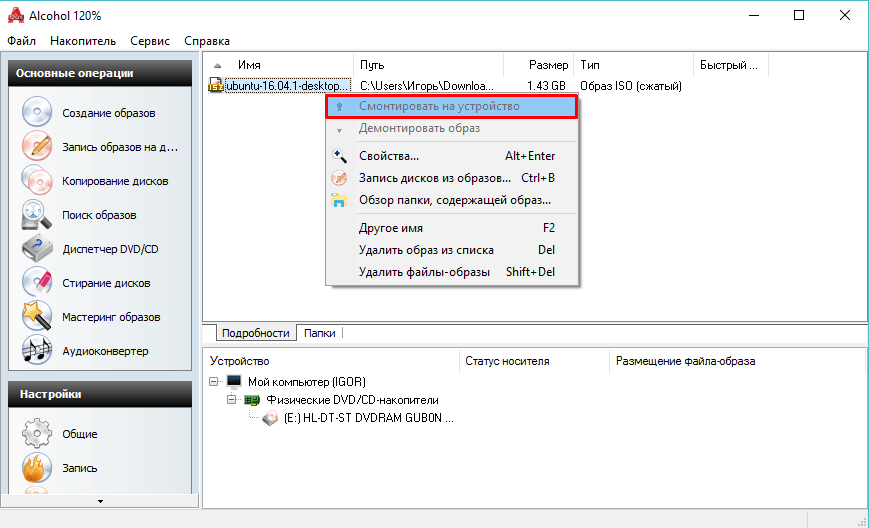Open Создание образов operation

point(109,113)
